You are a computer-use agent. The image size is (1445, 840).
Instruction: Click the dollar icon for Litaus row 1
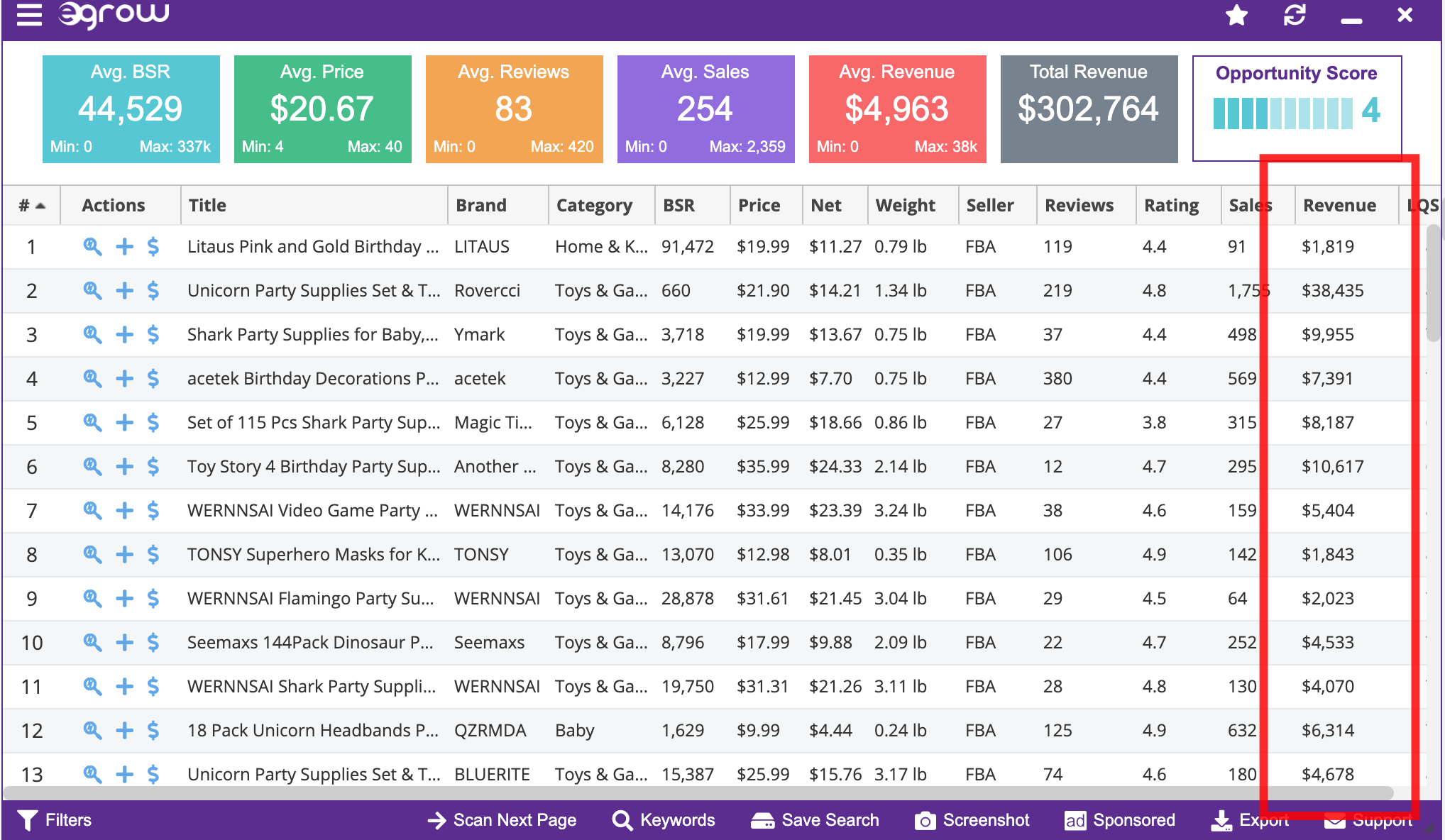153,246
